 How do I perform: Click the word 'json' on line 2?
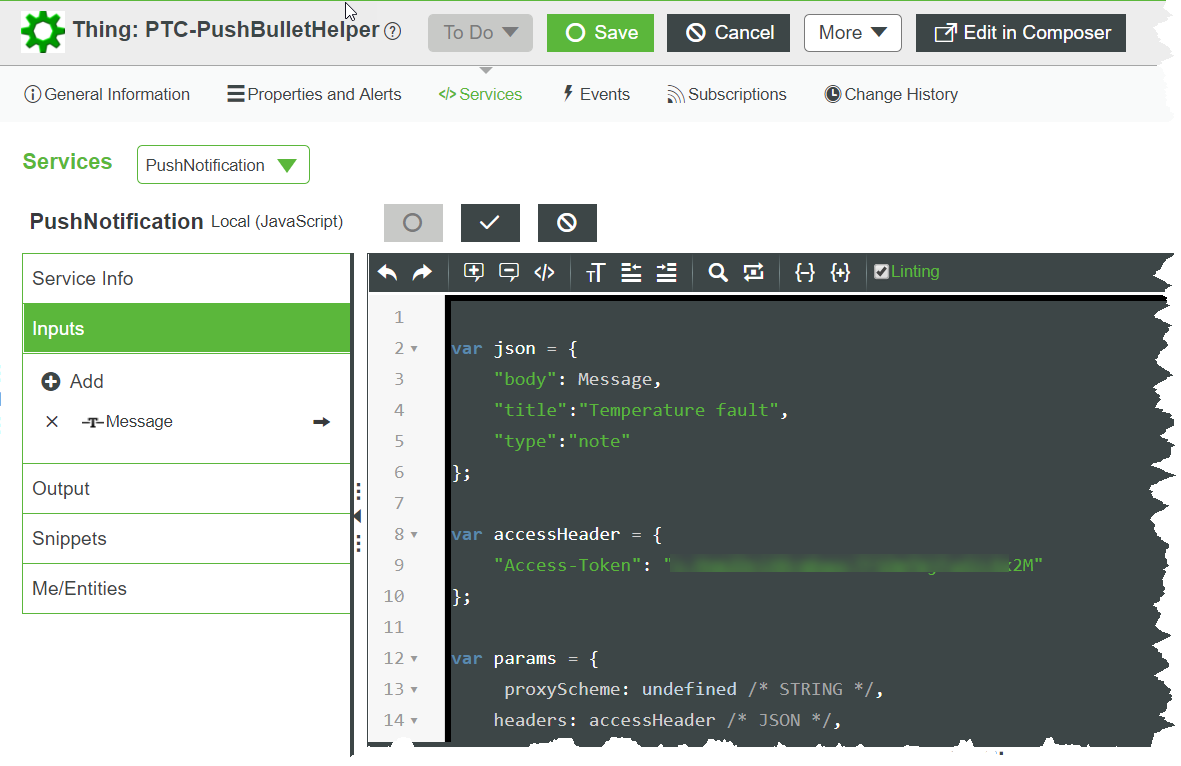click(x=514, y=349)
